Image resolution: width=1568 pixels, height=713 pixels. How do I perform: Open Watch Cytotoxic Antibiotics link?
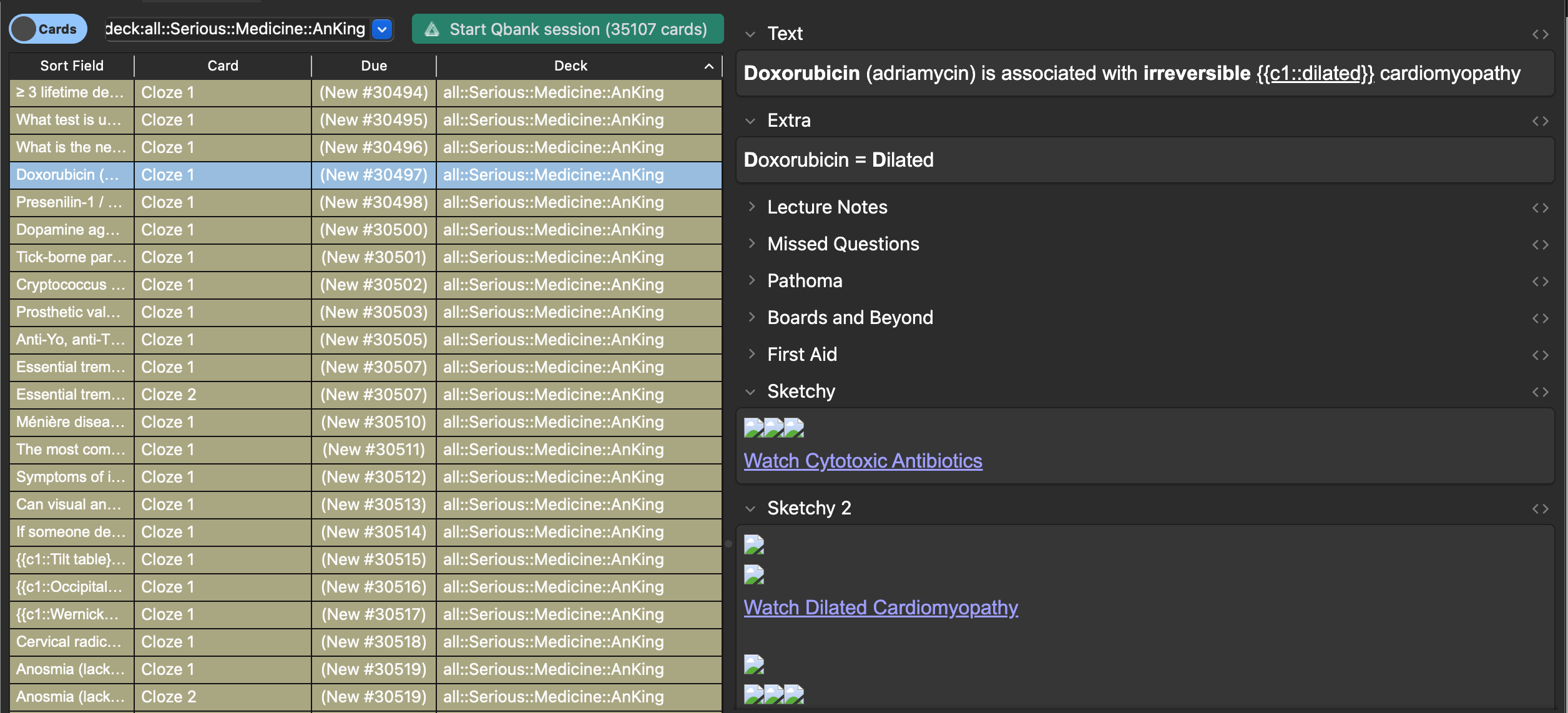pyautogui.click(x=863, y=461)
